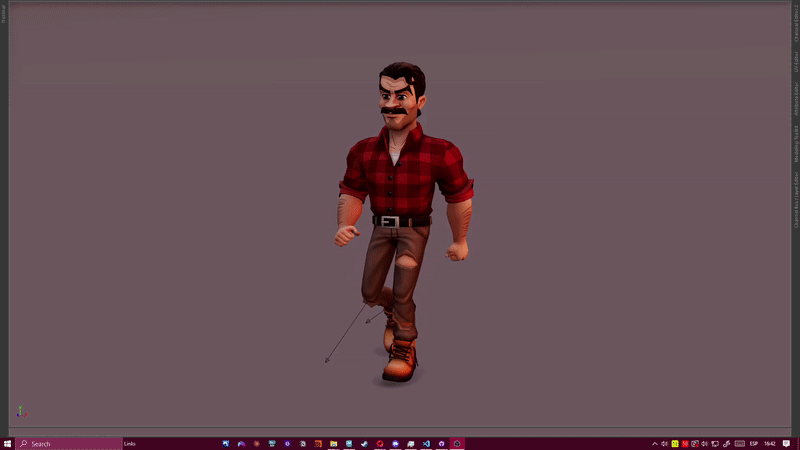Open File Explorer from the taskbar
Screen dimensions: 800x450
pyautogui.click(x=333, y=443)
